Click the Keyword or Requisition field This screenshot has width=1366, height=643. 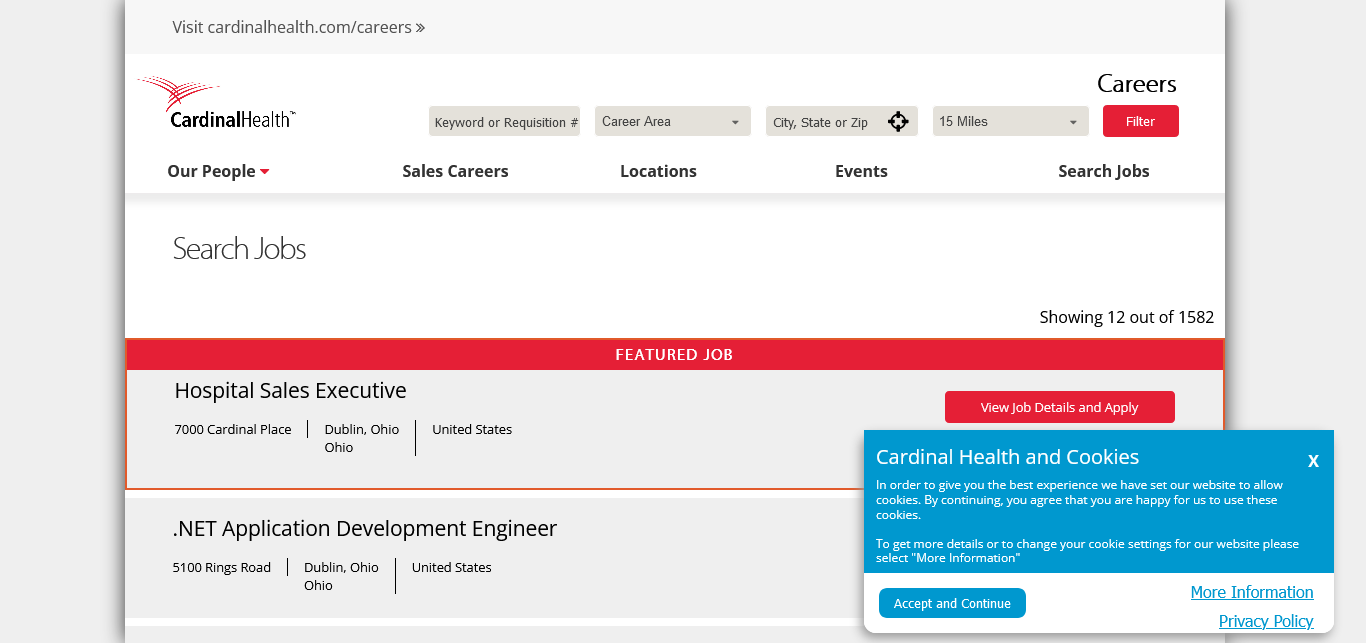(x=505, y=122)
